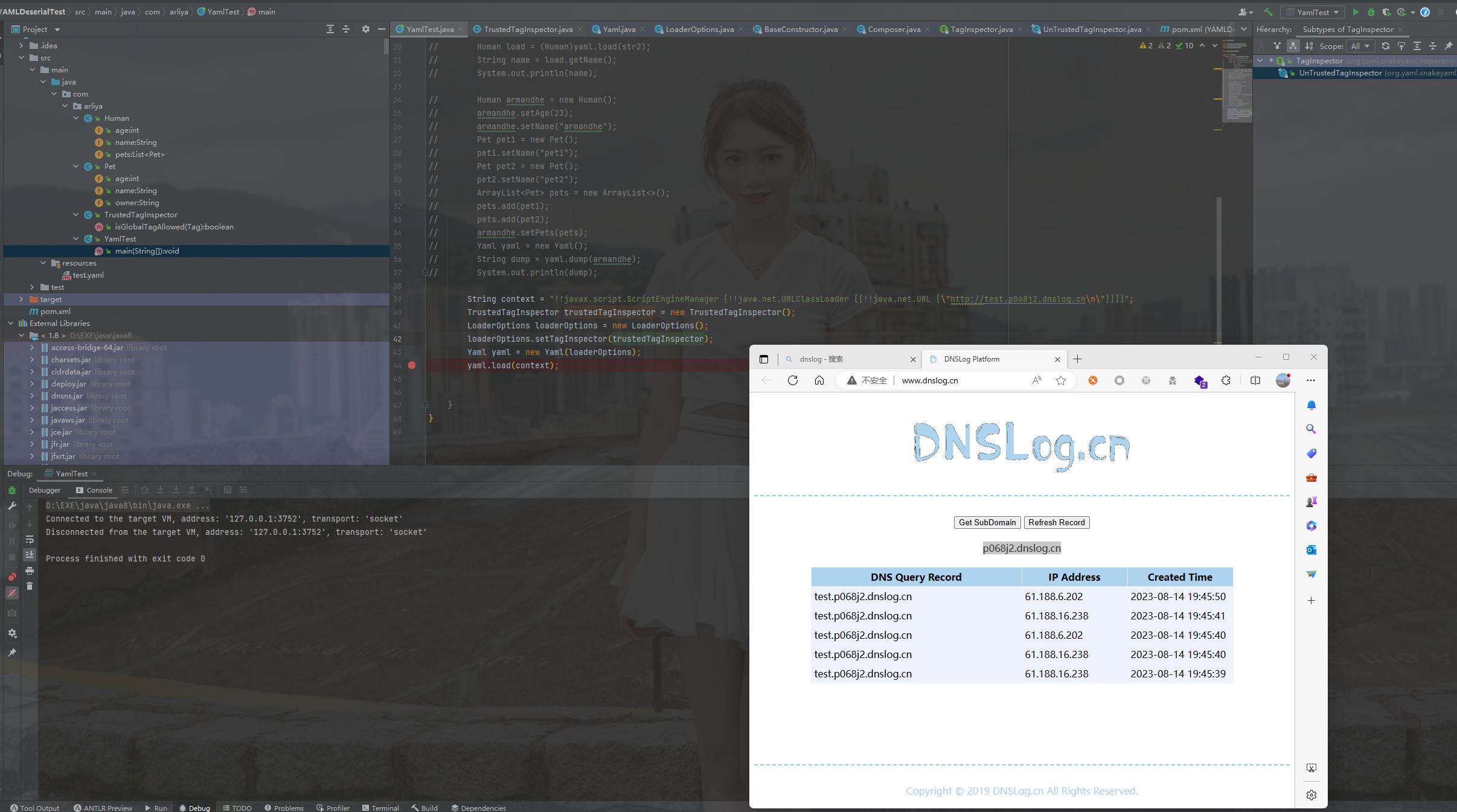The height and width of the screenshot is (812, 1457).
Task: Open the YamlTest run configuration dropdown
Action: pos(1313,12)
